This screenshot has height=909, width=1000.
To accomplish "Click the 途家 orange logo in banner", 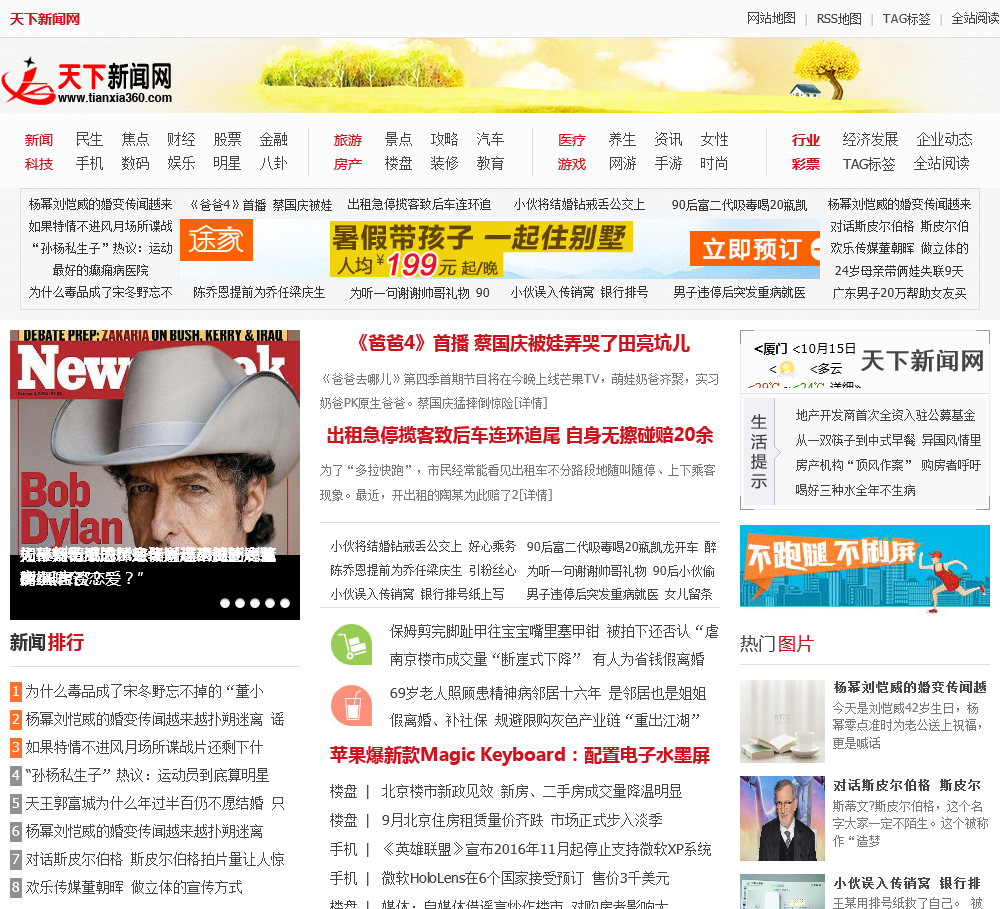I will 216,240.
